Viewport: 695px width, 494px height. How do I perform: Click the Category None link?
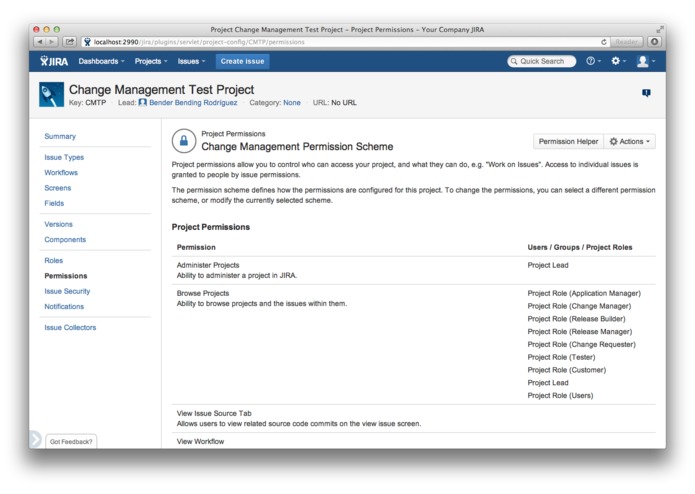pos(292,103)
